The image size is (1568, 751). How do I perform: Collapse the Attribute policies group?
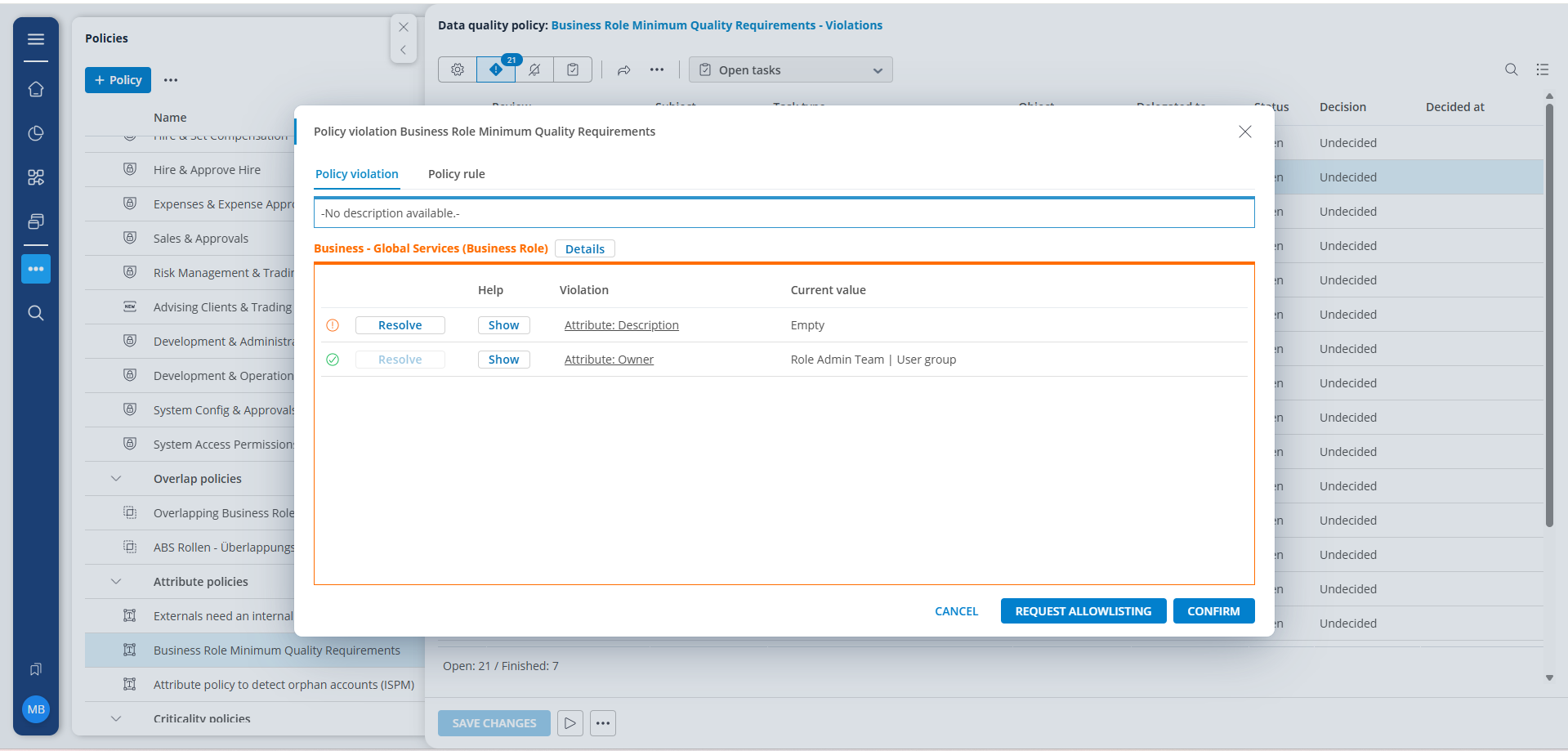pos(116,582)
